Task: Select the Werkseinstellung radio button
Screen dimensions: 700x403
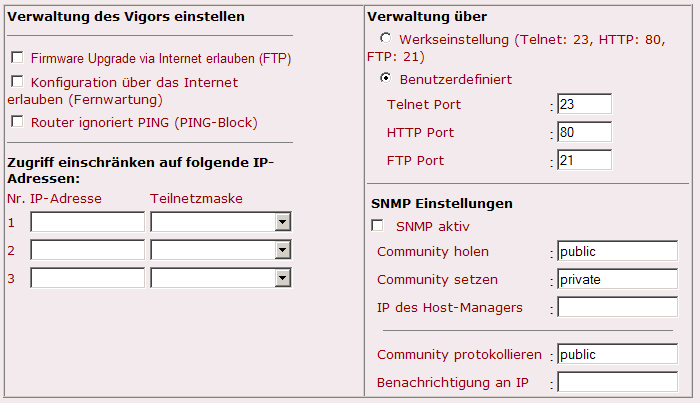Action: coord(385,38)
